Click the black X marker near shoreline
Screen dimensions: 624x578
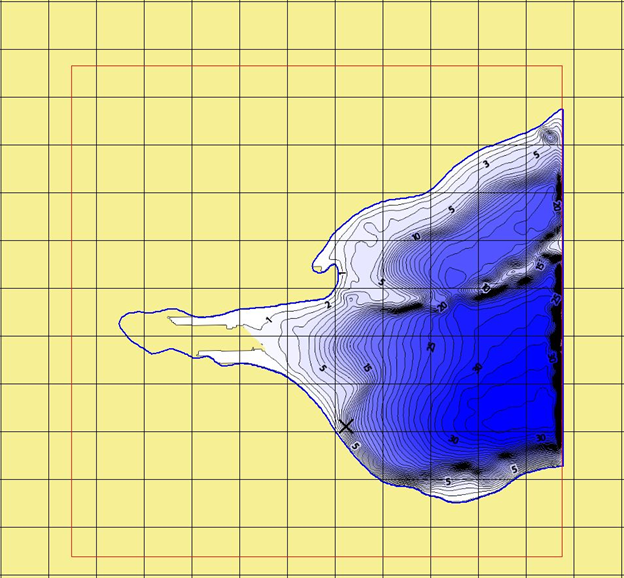pos(346,426)
